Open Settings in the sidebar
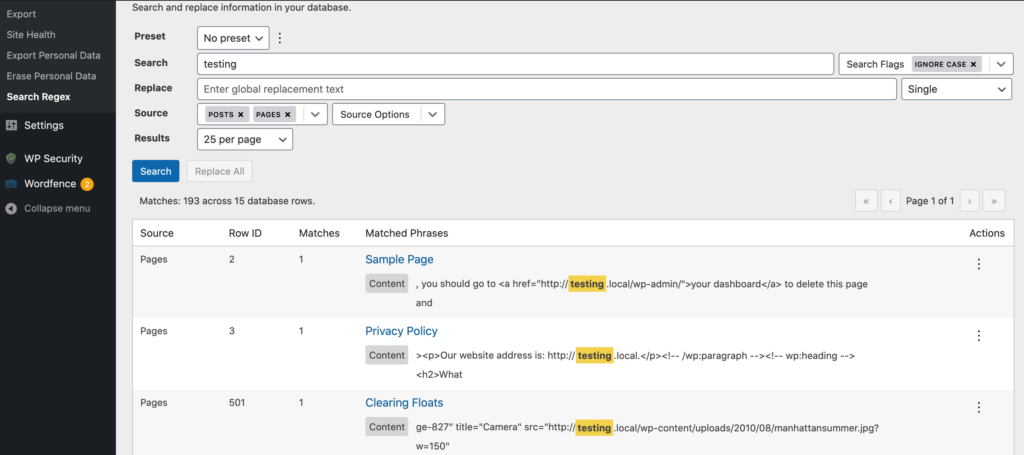Screen dimensions: 1024x455 44,125
